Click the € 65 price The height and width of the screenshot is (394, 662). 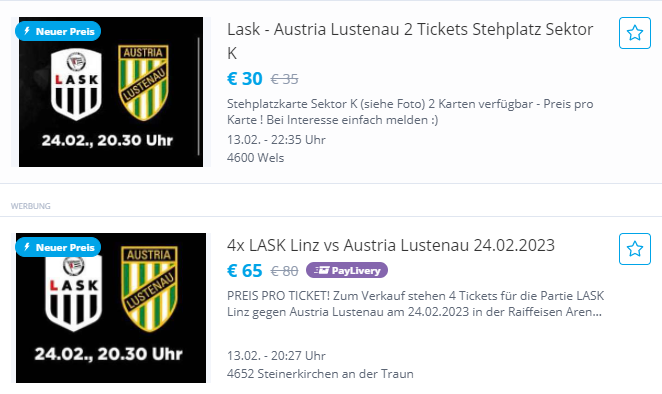pyautogui.click(x=244, y=271)
